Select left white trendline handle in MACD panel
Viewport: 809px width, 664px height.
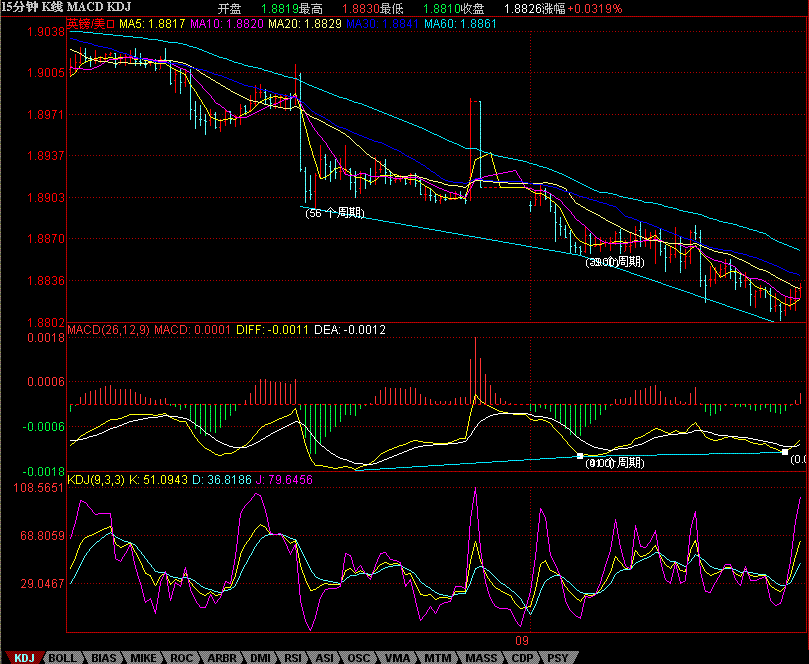point(580,456)
